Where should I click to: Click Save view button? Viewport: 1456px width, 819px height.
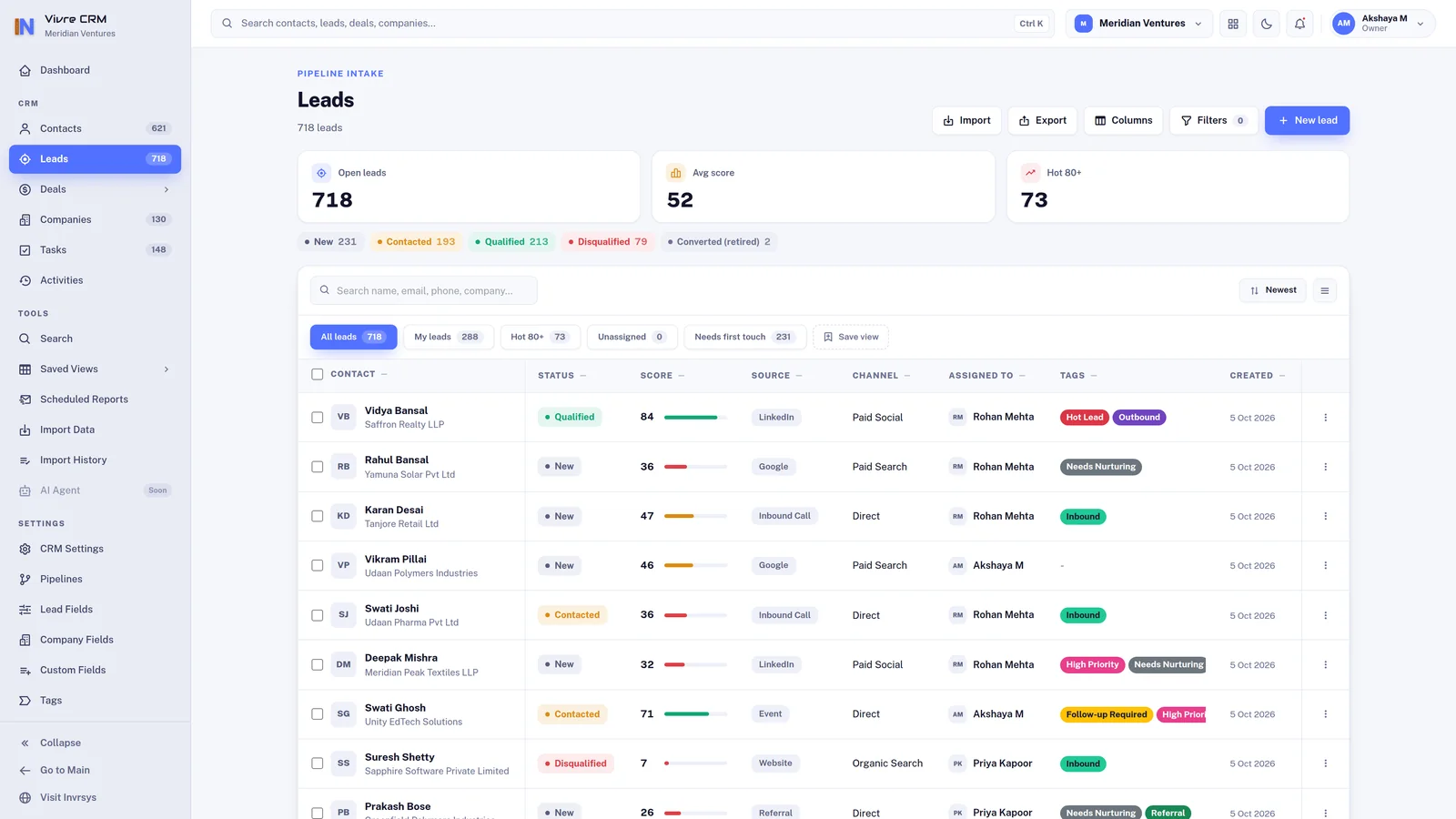(x=851, y=337)
